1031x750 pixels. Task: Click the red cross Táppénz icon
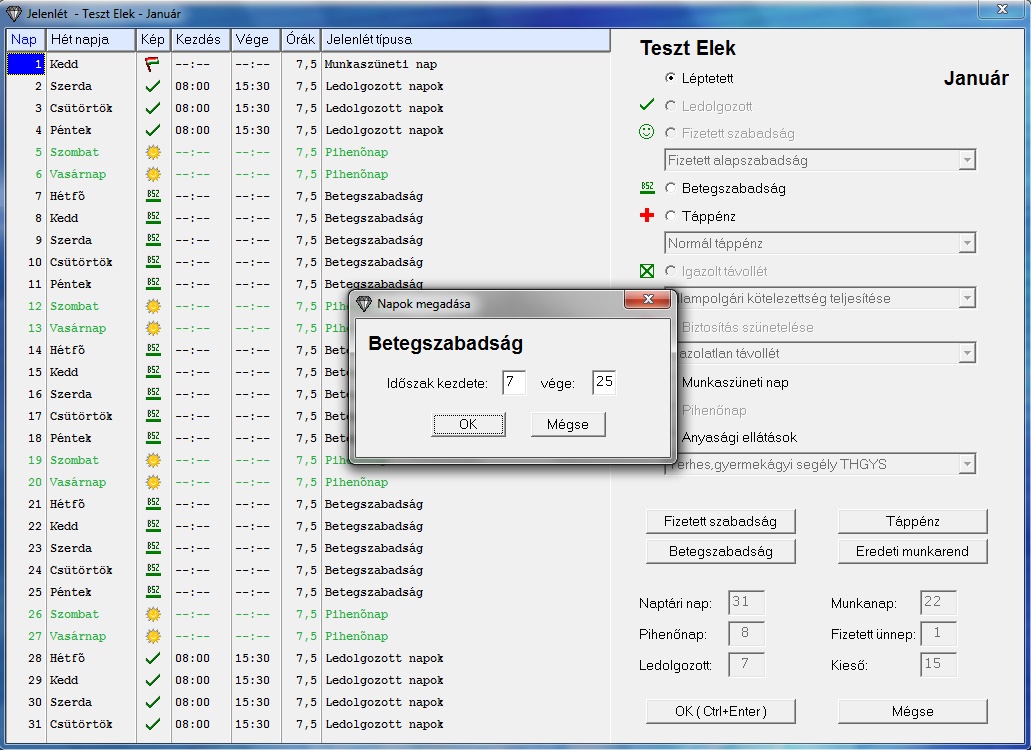click(x=647, y=216)
